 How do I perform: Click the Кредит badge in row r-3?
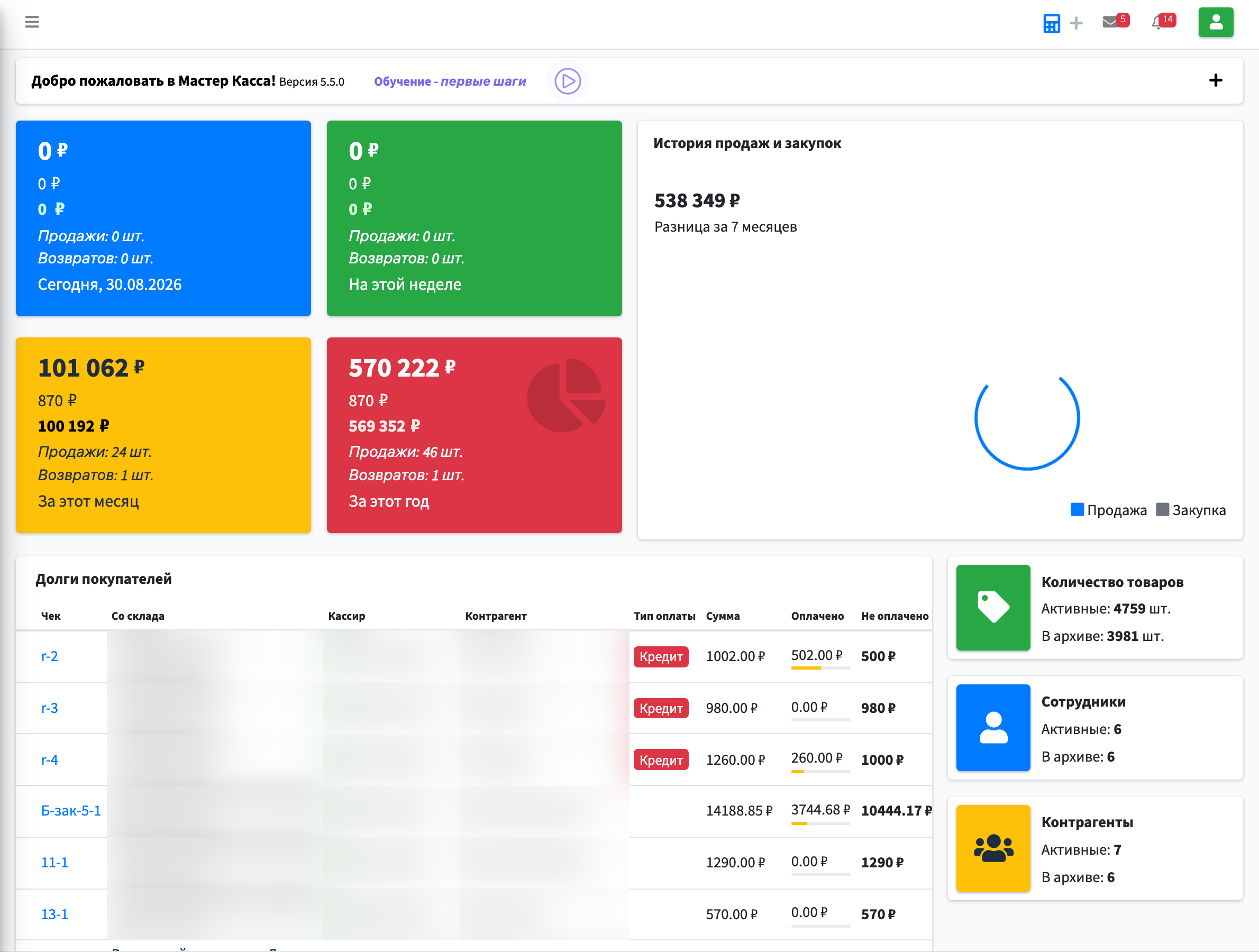point(661,709)
